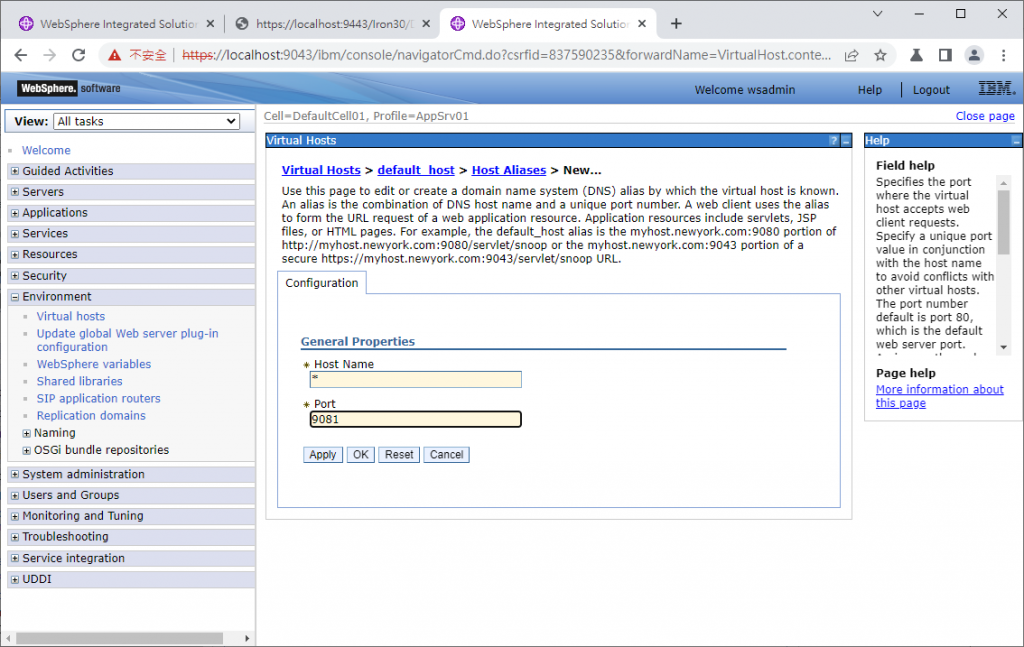The image size is (1024, 647).
Task: Expand Users and Groups section
Action: tap(15, 495)
